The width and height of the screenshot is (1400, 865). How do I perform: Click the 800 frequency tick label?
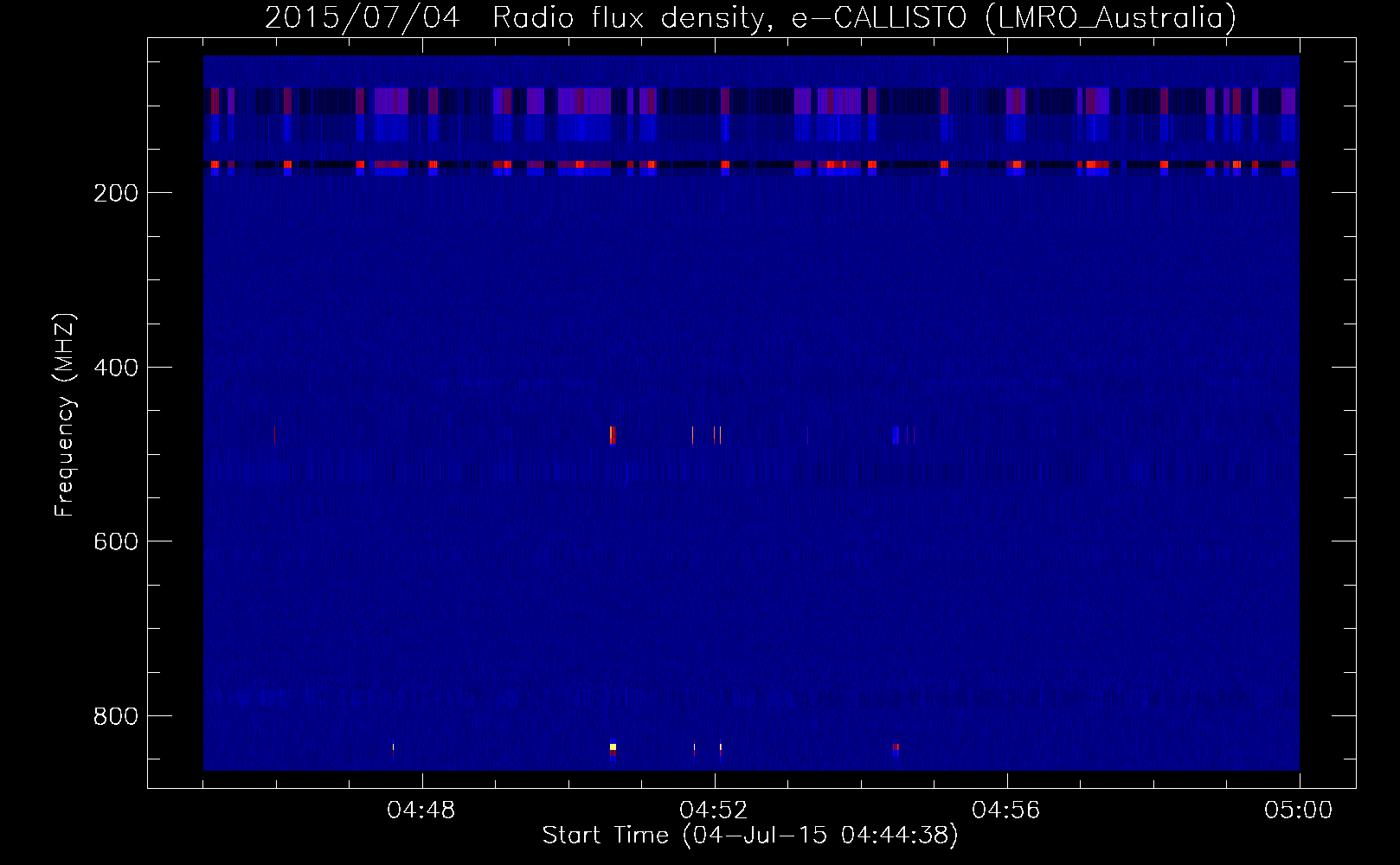(116, 716)
